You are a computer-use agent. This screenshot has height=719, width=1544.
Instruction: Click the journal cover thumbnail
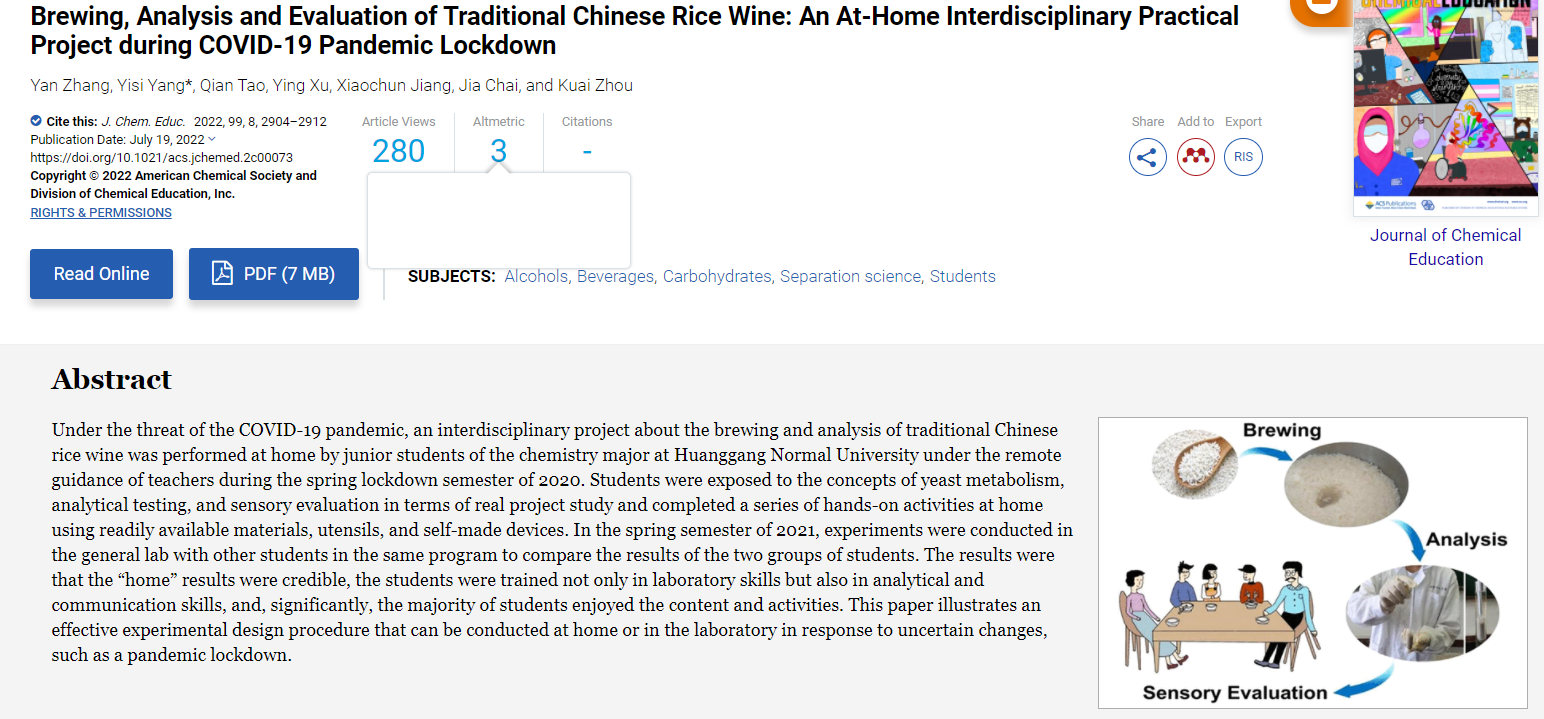(1445, 105)
